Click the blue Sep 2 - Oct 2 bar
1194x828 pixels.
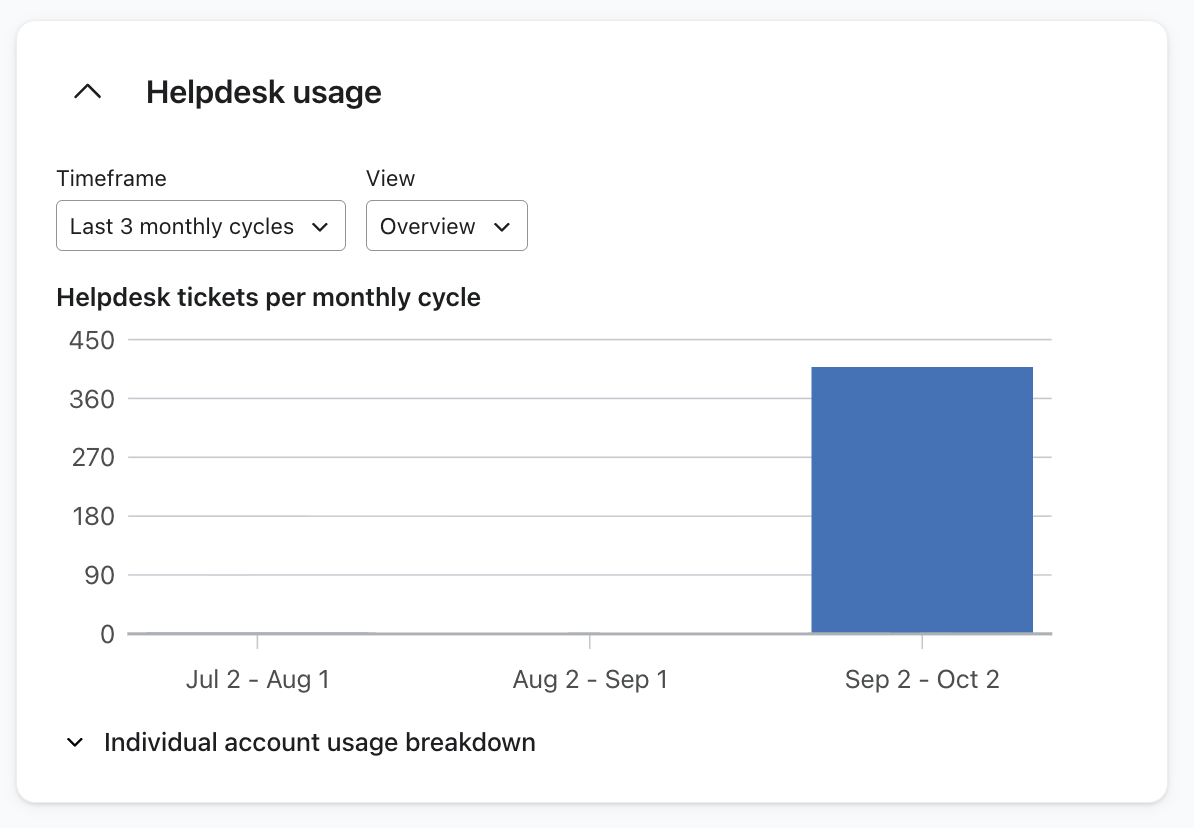(x=921, y=500)
